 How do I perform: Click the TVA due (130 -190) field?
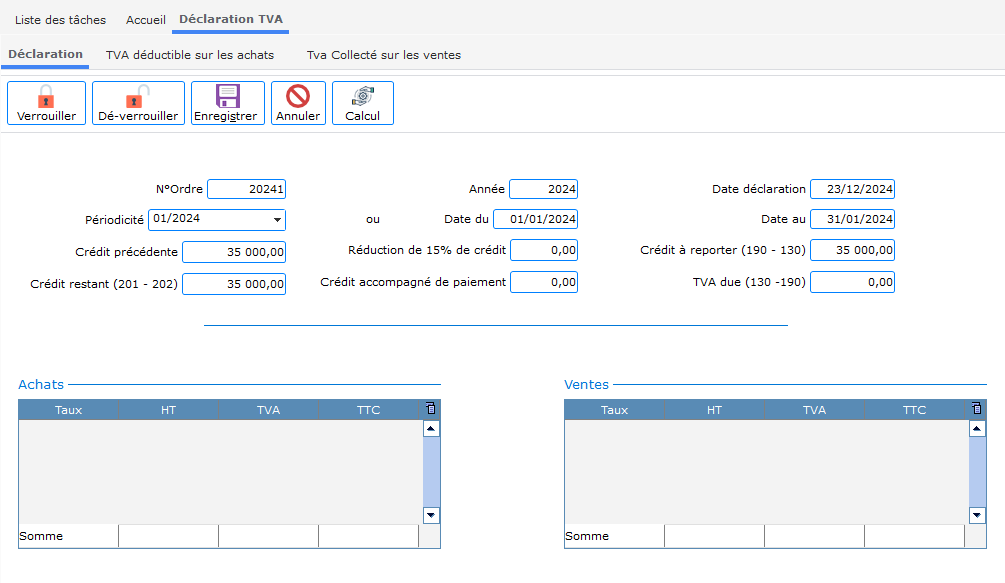click(852, 283)
